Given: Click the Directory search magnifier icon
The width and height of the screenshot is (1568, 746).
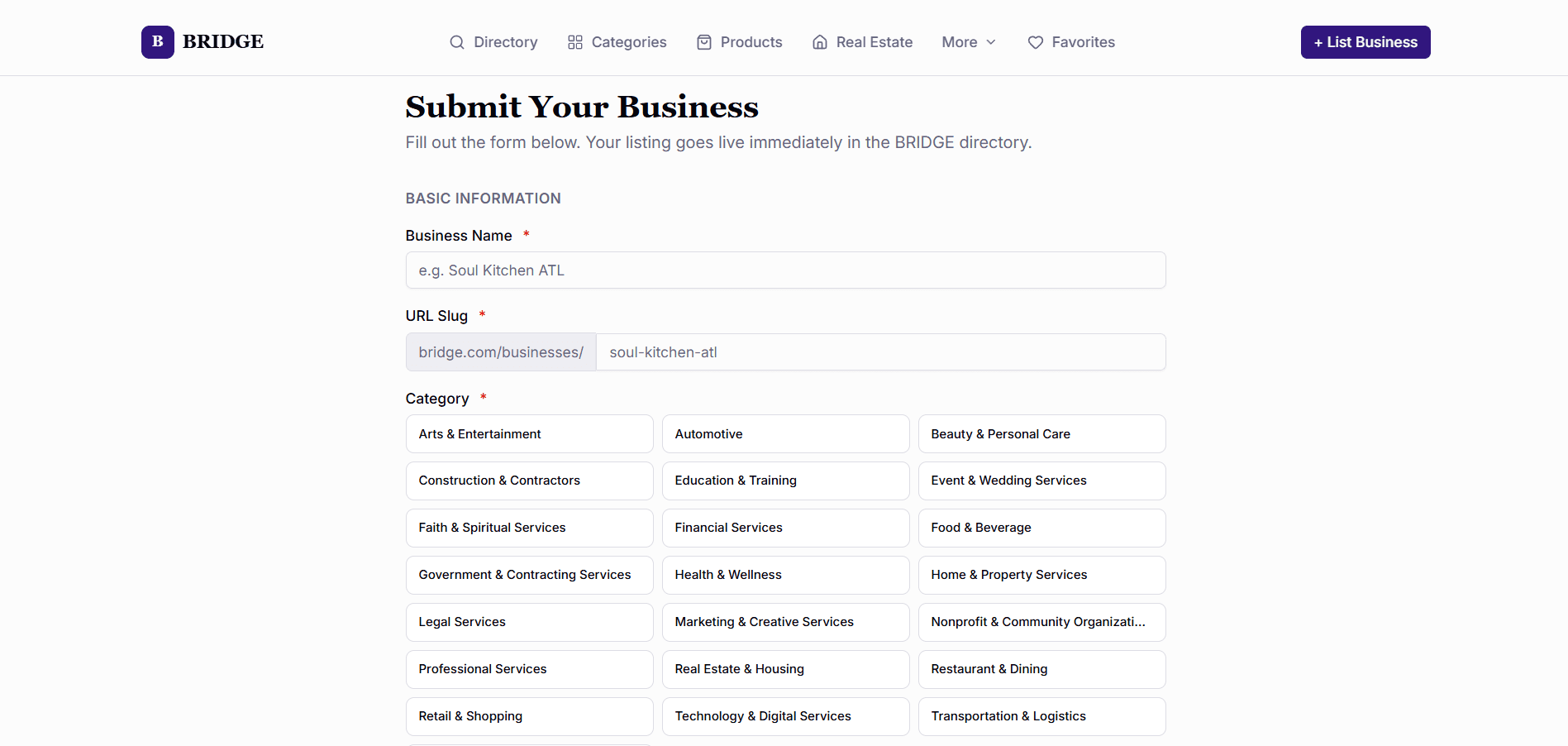Looking at the screenshot, I should click(x=457, y=42).
